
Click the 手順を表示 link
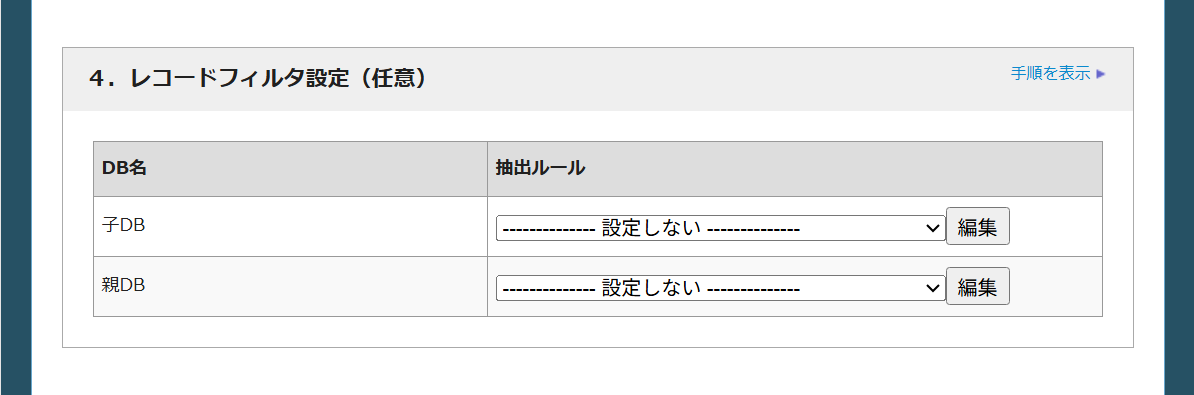pyautogui.click(x=1050, y=74)
